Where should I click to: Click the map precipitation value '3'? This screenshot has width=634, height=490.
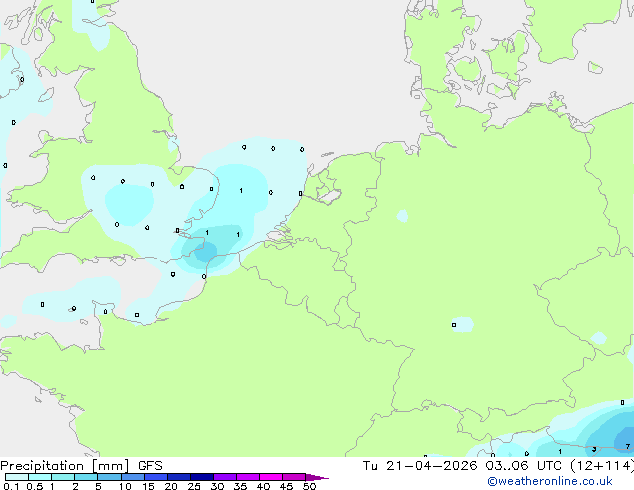click(594, 449)
